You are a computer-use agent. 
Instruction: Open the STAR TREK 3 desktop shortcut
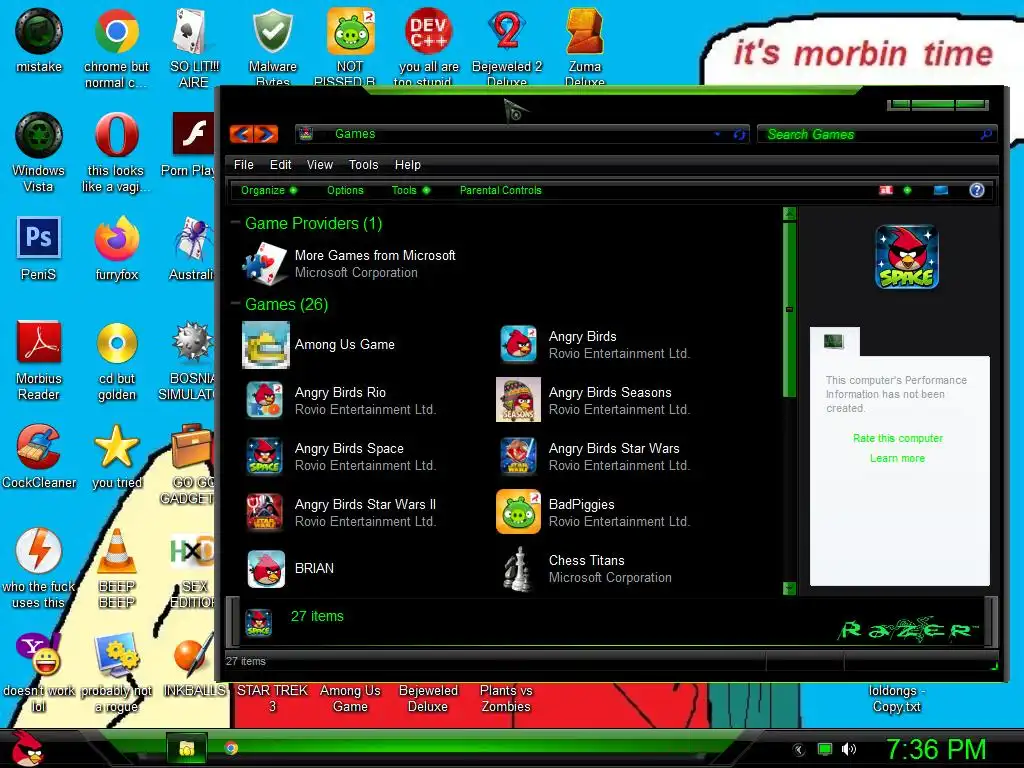coord(272,698)
